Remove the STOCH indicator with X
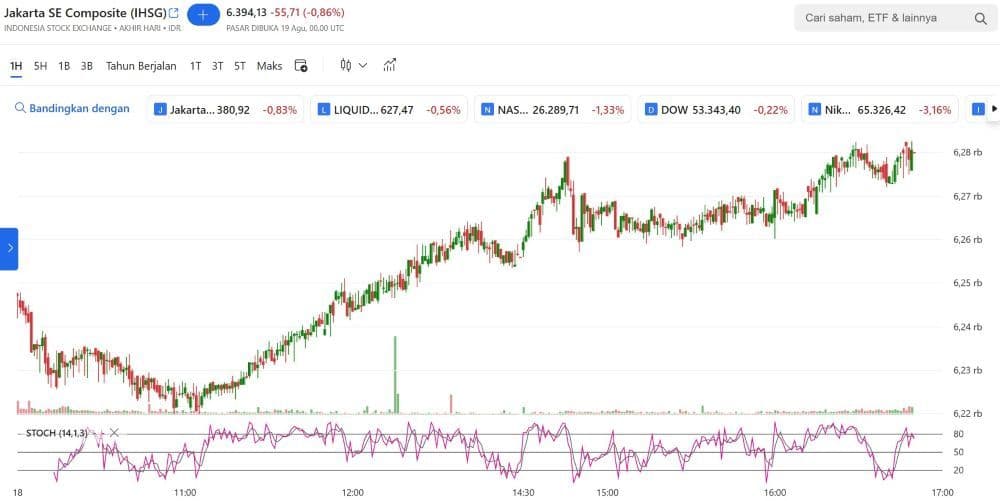The height and width of the screenshot is (501, 1000). 114,433
